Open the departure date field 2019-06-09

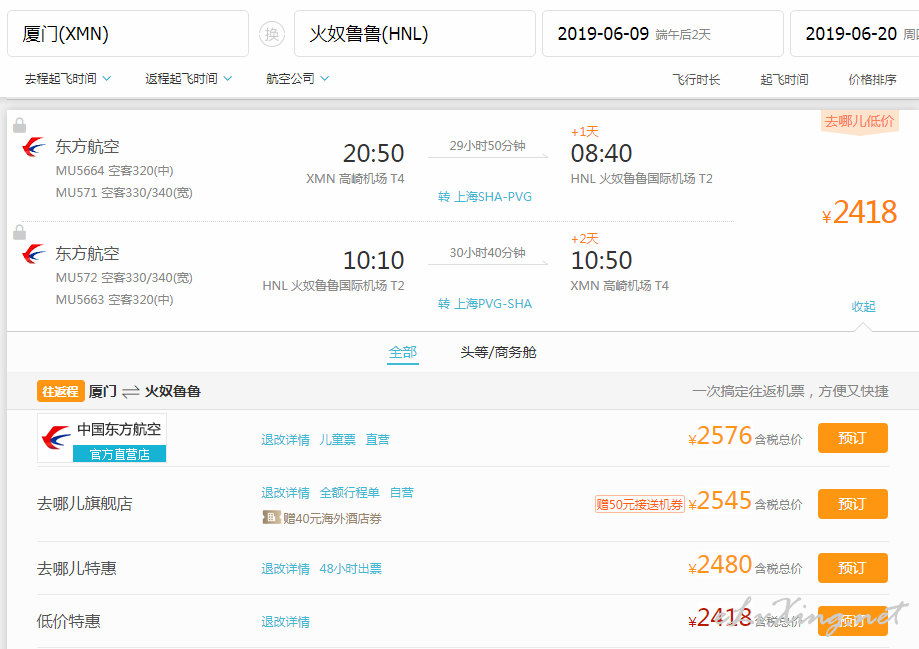(663, 34)
